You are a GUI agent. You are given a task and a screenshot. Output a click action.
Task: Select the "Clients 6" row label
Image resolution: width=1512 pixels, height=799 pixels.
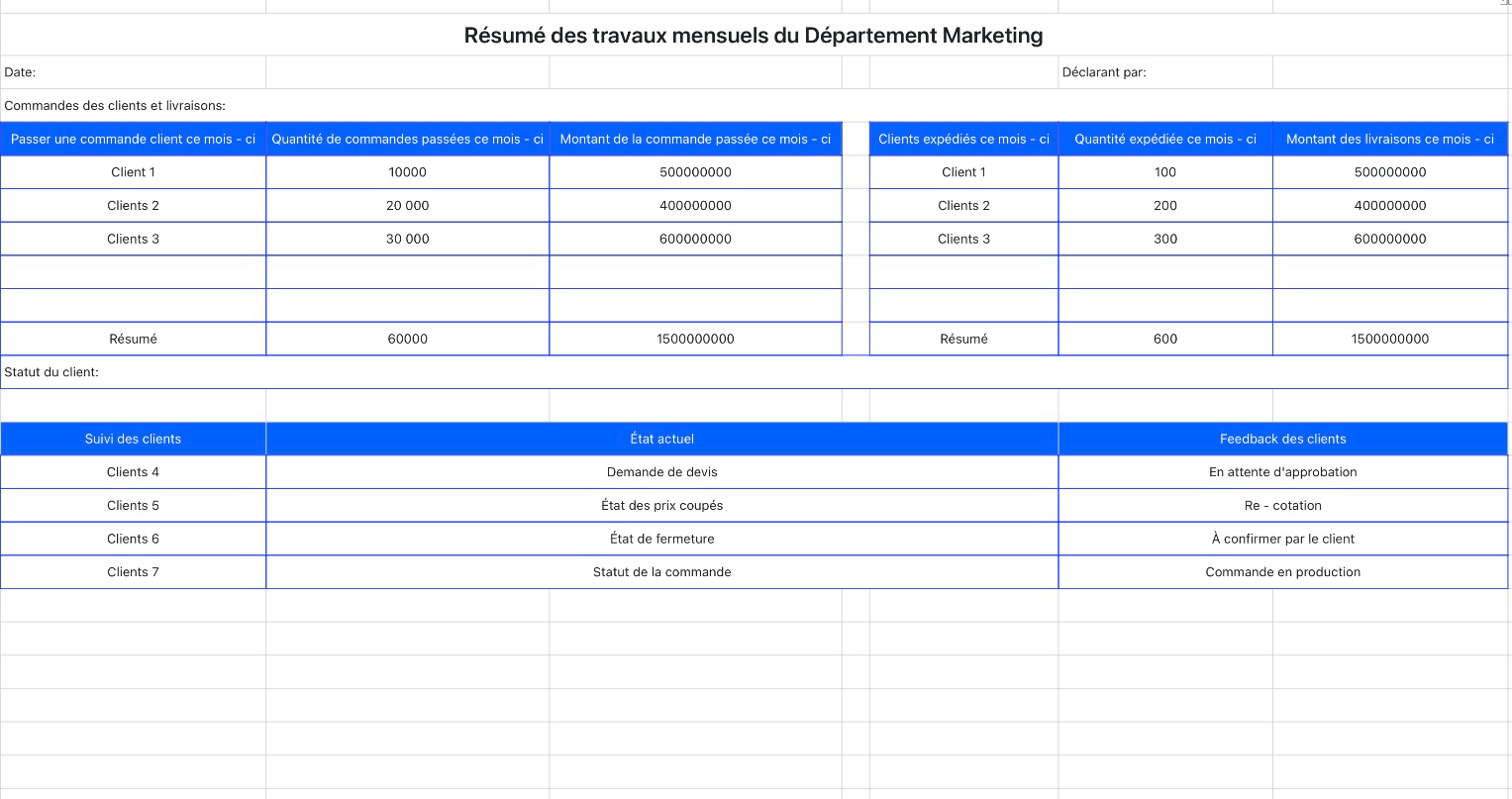coord(133,540)
